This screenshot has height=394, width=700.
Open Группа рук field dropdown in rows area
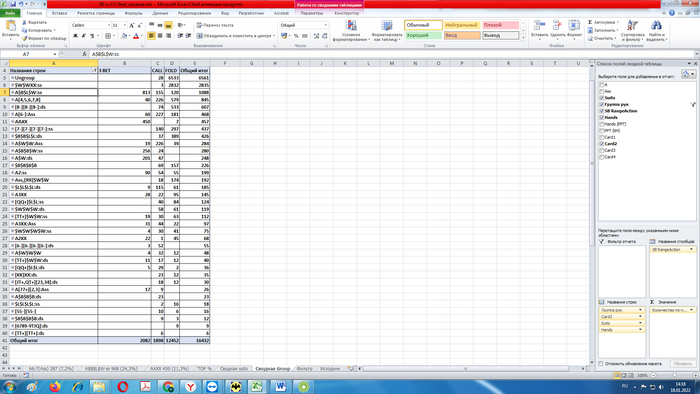(x=640, y=310)
